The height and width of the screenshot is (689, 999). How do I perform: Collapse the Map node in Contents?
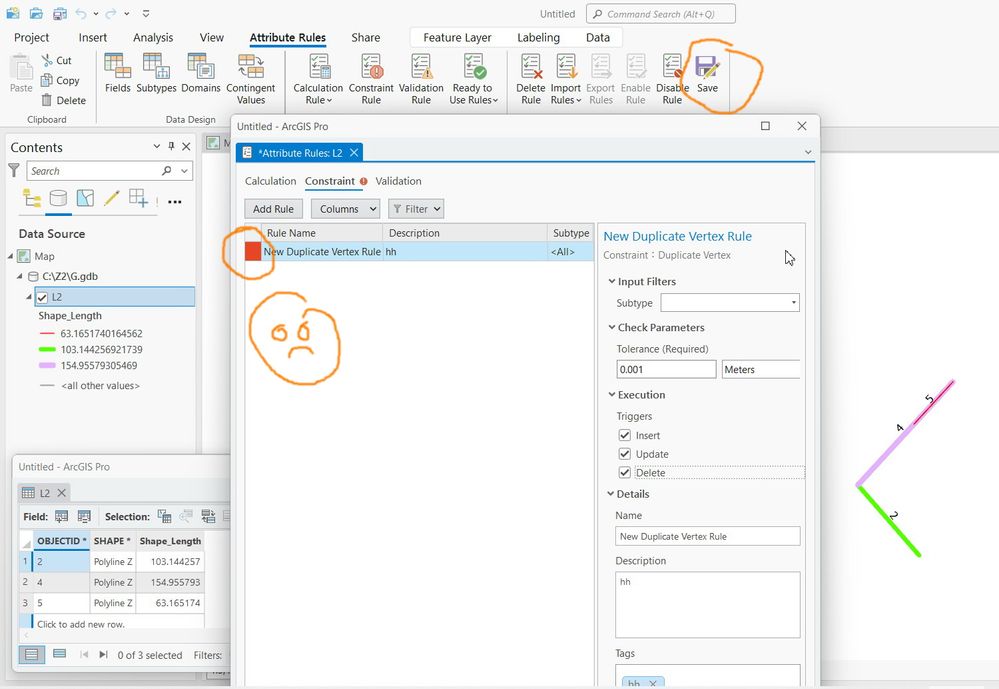[10, 256]
